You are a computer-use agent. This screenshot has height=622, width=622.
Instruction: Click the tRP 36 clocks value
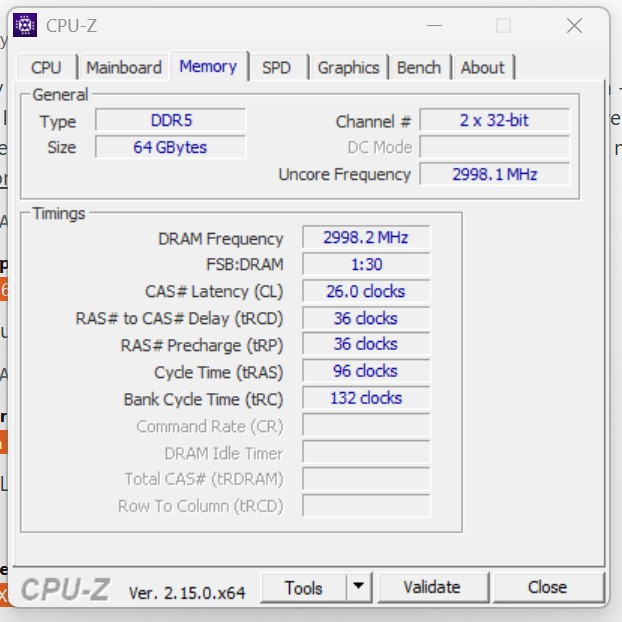pyautogui.click(x=366, y=344)
